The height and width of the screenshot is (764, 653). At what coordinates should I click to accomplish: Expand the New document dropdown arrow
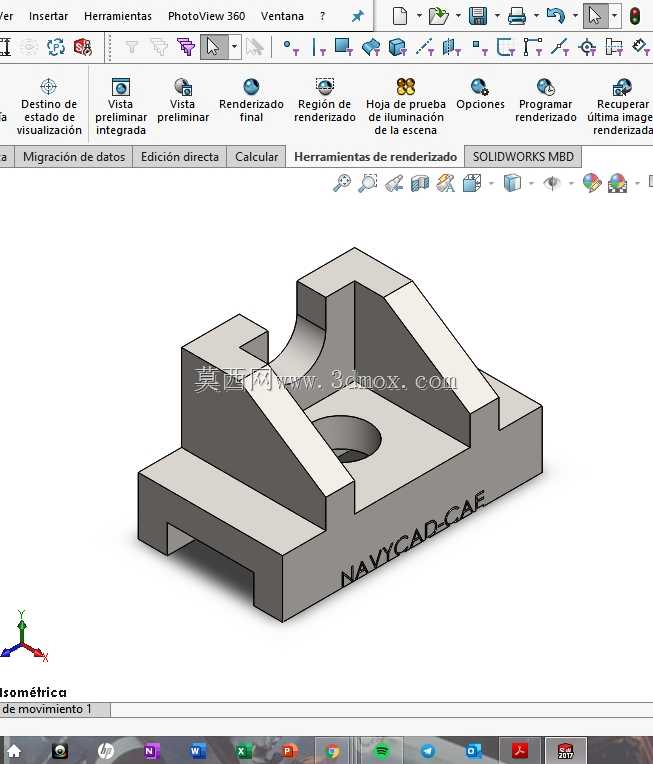pos(419,16)
